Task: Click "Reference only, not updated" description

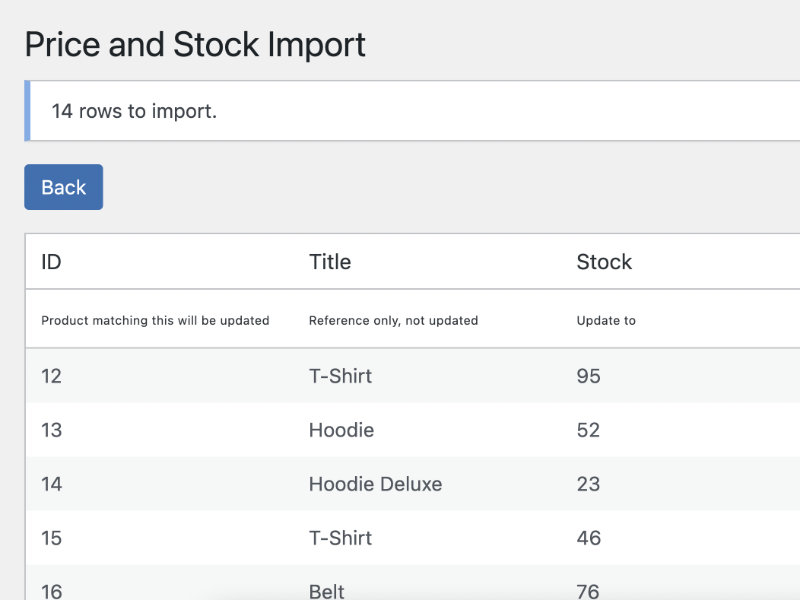Action: tap(393, 321)
